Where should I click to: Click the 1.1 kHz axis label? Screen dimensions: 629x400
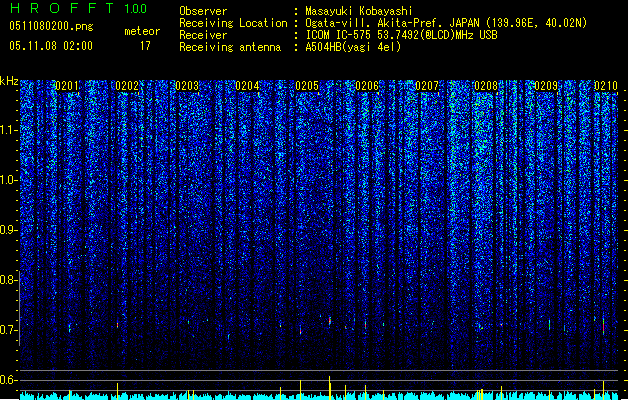8,130
